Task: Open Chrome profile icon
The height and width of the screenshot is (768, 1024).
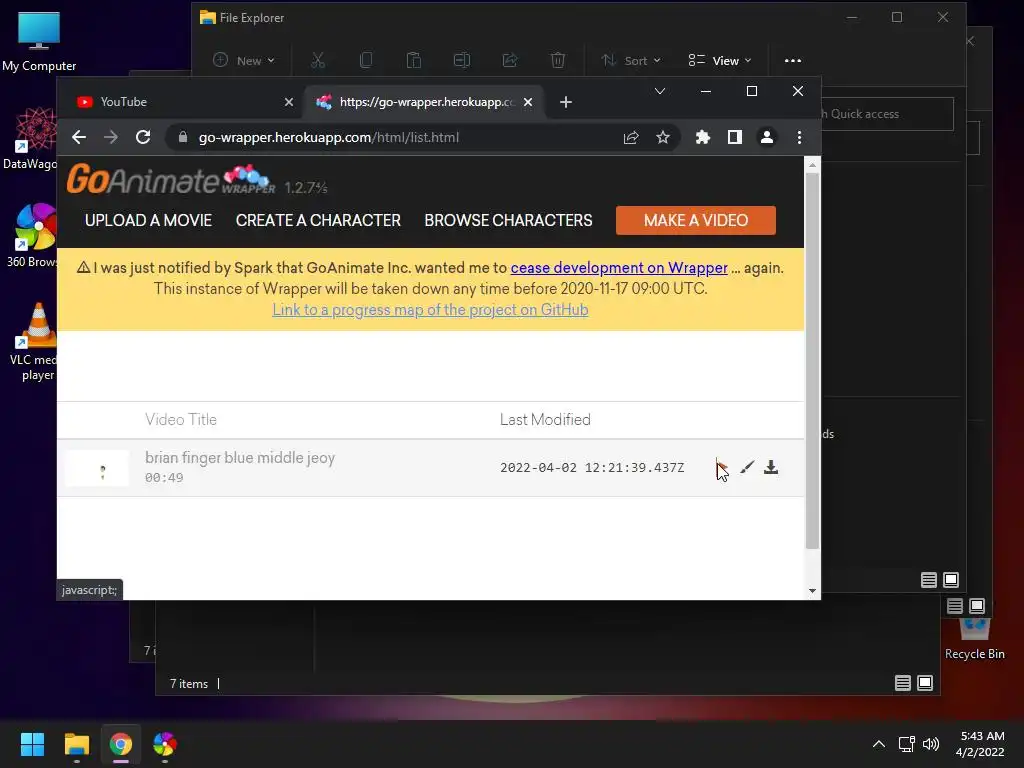Action: click(767, 137)
